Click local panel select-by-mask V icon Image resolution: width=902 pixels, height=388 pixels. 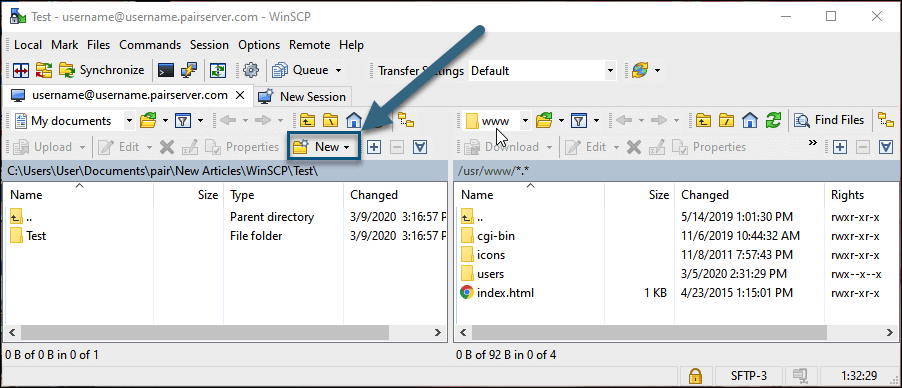tap(421, 147)
